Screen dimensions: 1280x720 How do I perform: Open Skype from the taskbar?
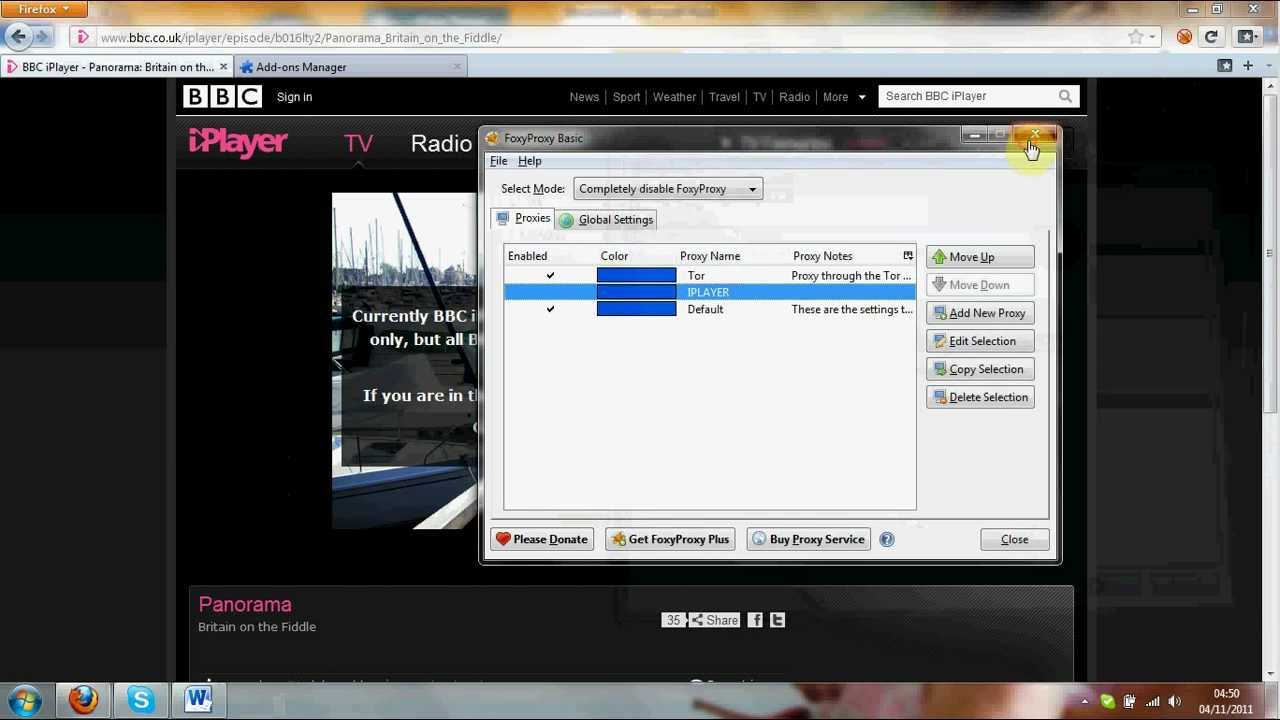click(140, 700)
